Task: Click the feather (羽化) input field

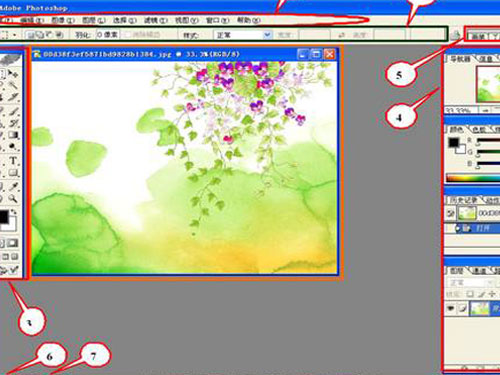Action: pos(107,34)
